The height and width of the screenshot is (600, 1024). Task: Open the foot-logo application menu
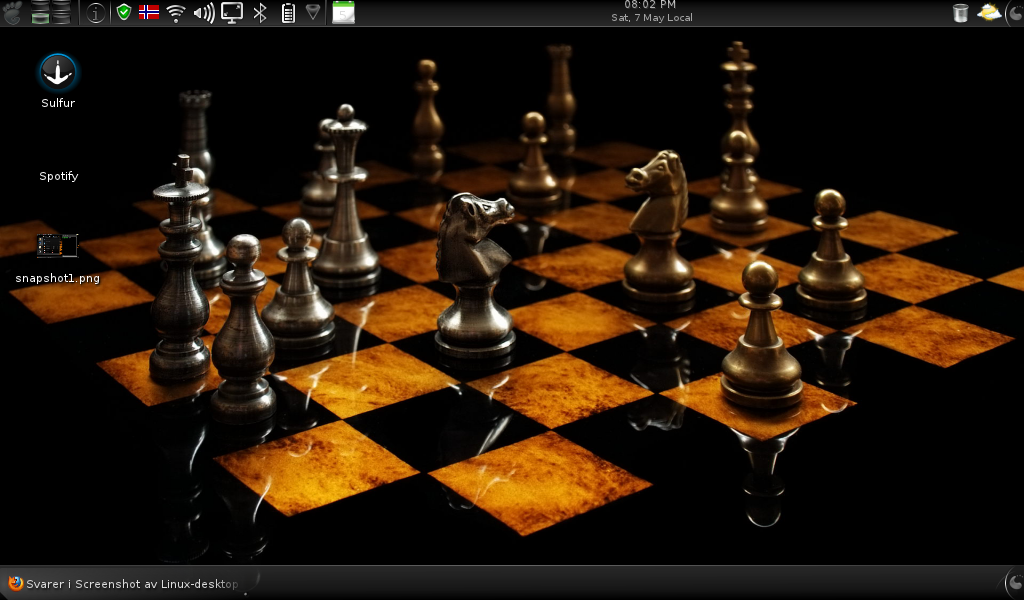click(x=12, y=12)
